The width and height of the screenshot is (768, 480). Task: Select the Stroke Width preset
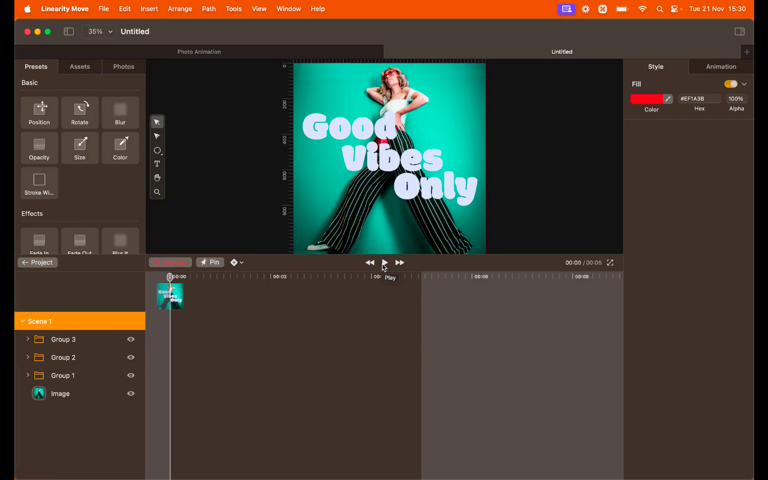pos(39,183)
